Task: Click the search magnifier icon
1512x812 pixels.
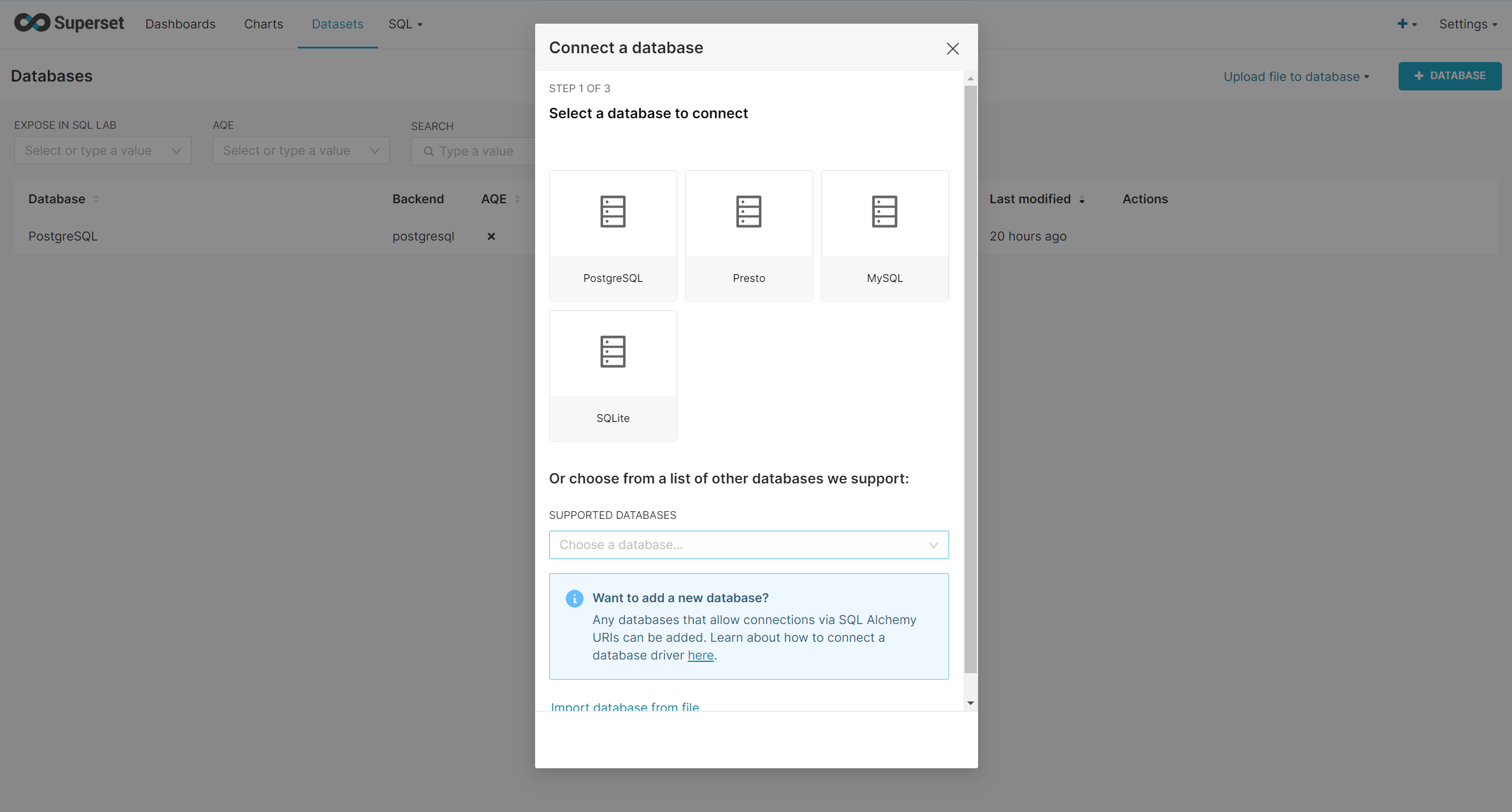Action: pos(429,151)
